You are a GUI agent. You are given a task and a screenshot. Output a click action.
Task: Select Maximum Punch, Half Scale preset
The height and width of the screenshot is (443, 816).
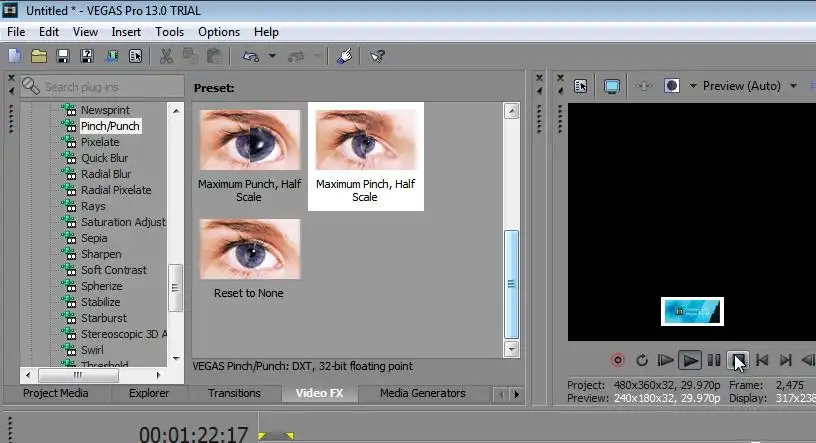pos(249,156)
